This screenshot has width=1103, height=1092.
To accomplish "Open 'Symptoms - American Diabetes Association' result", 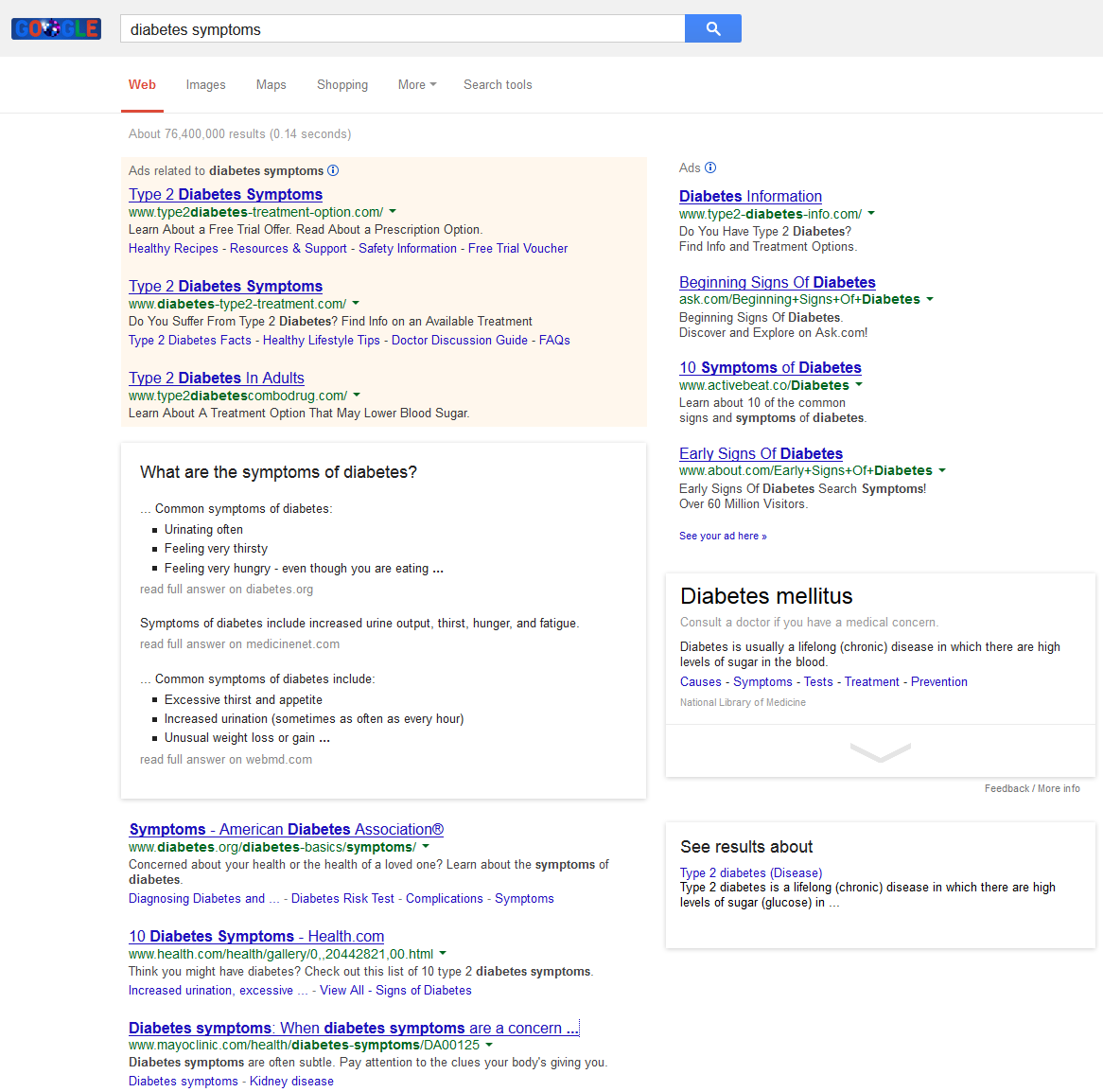I will [287, 830].
